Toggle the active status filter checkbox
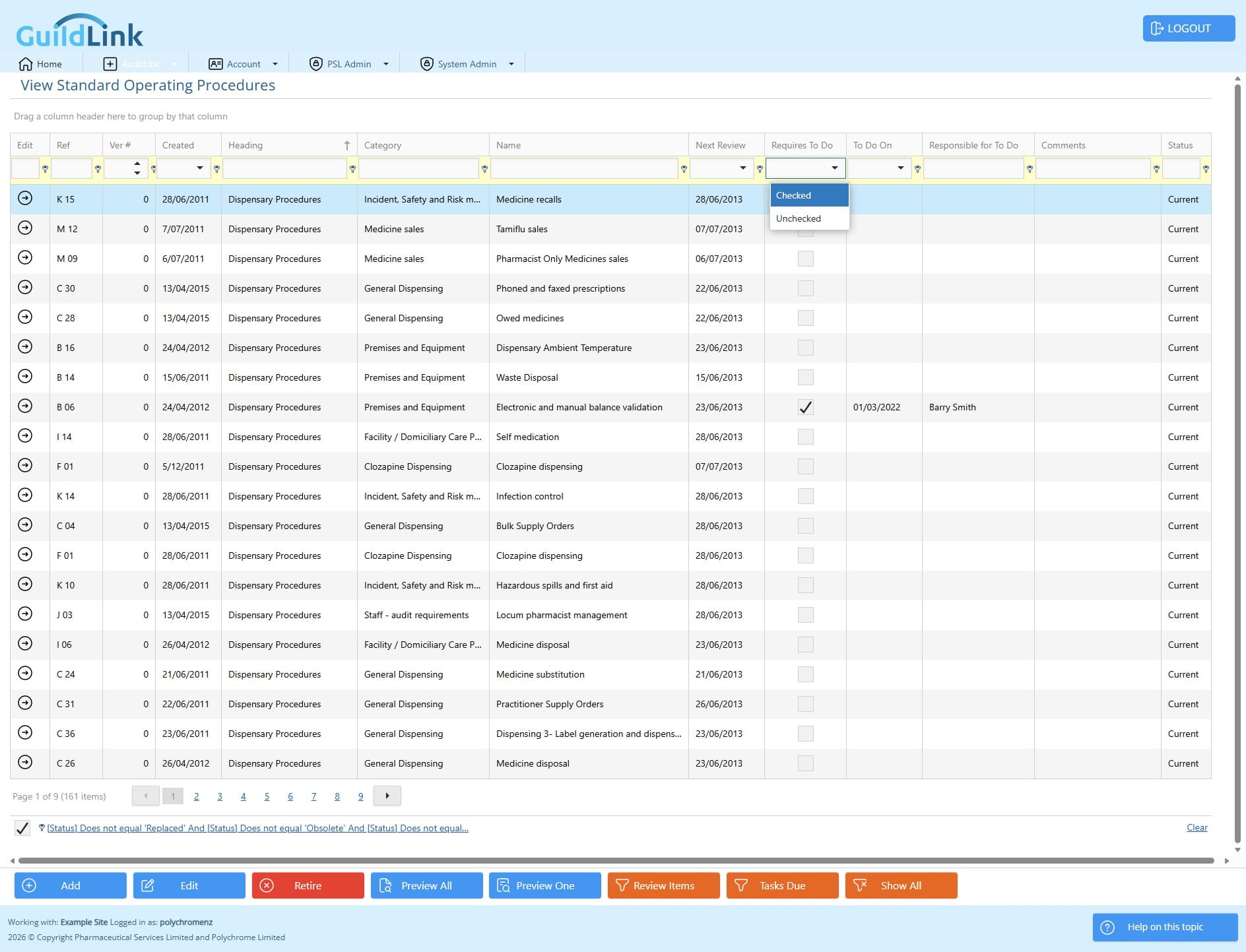Image resolution: width=1246 pixels, height=952 pixels. pos(22,828)
